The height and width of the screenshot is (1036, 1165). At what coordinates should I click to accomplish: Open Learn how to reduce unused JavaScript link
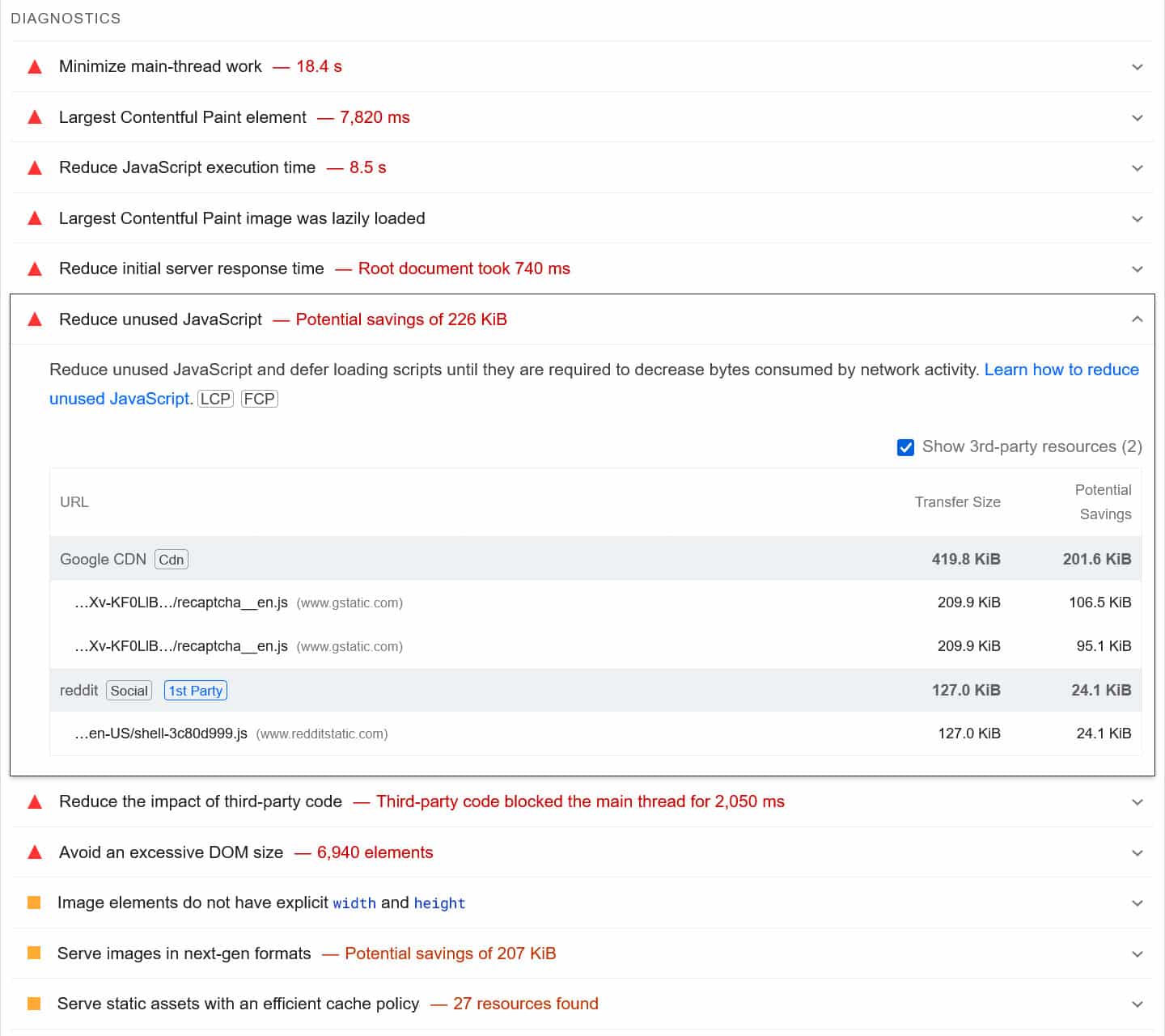point(1061,370)
